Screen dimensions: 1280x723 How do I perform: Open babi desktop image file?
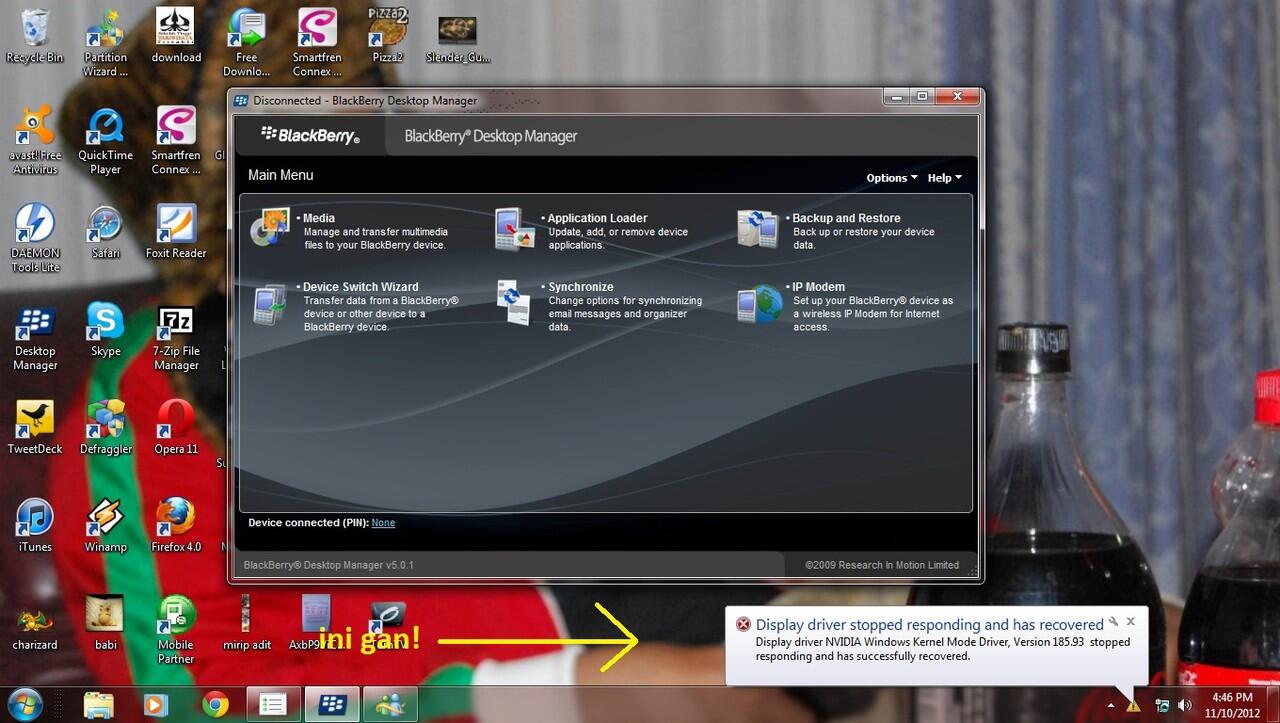105,624
